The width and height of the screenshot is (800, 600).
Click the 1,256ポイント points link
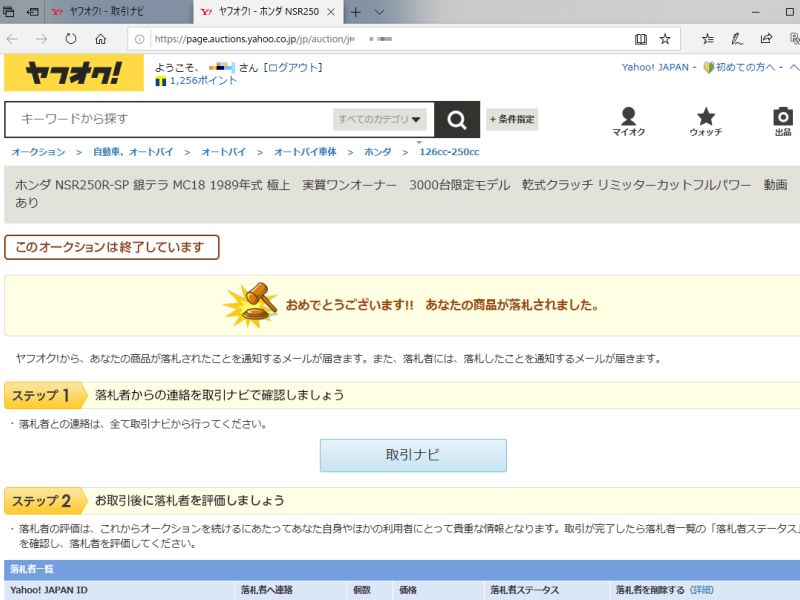203,80
